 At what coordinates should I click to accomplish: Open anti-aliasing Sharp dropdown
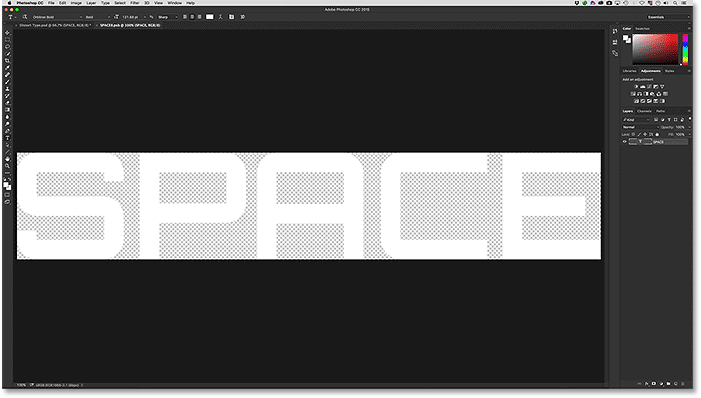point(167,17)
